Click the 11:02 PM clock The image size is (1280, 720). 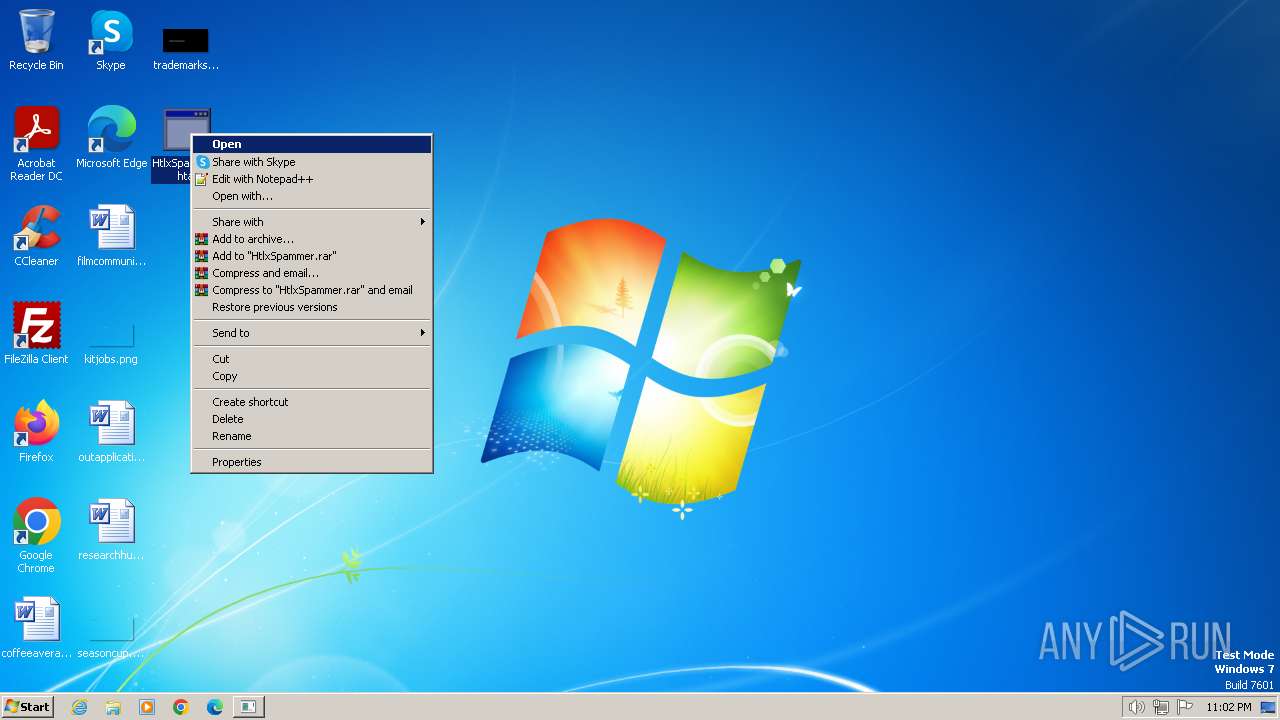point(1228,707)
